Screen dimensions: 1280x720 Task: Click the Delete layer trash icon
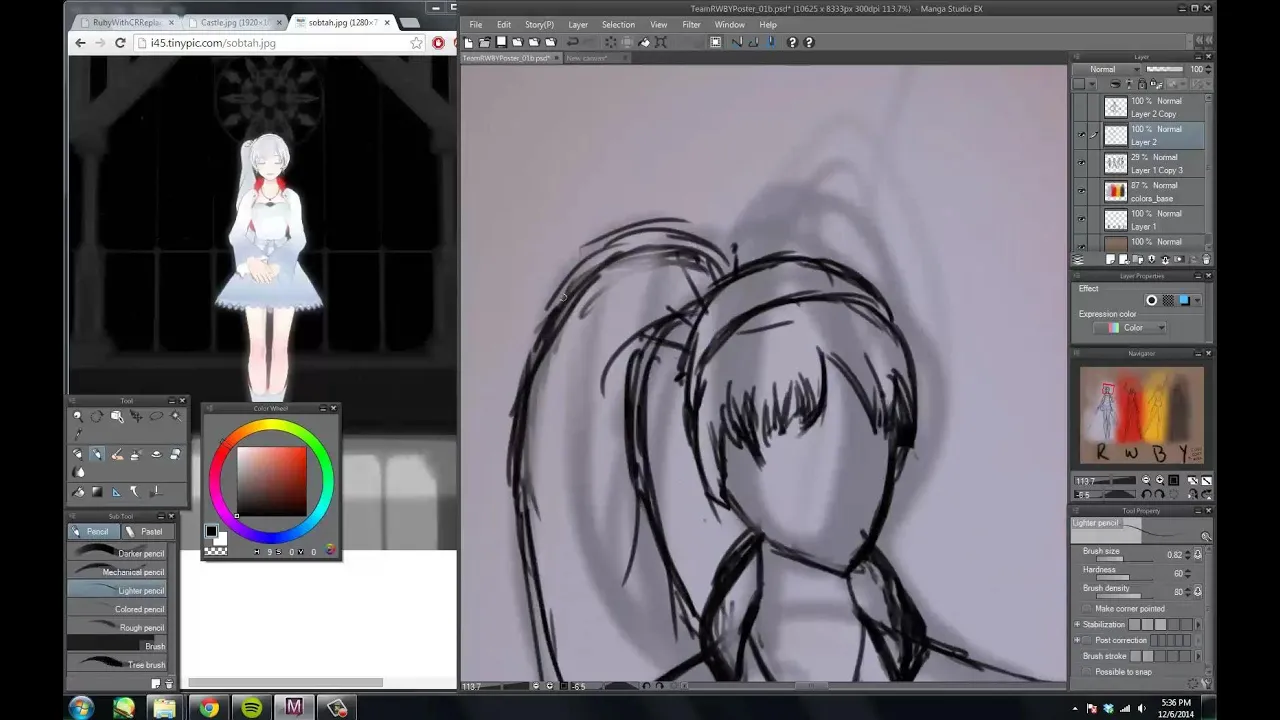pos(1205,260)
